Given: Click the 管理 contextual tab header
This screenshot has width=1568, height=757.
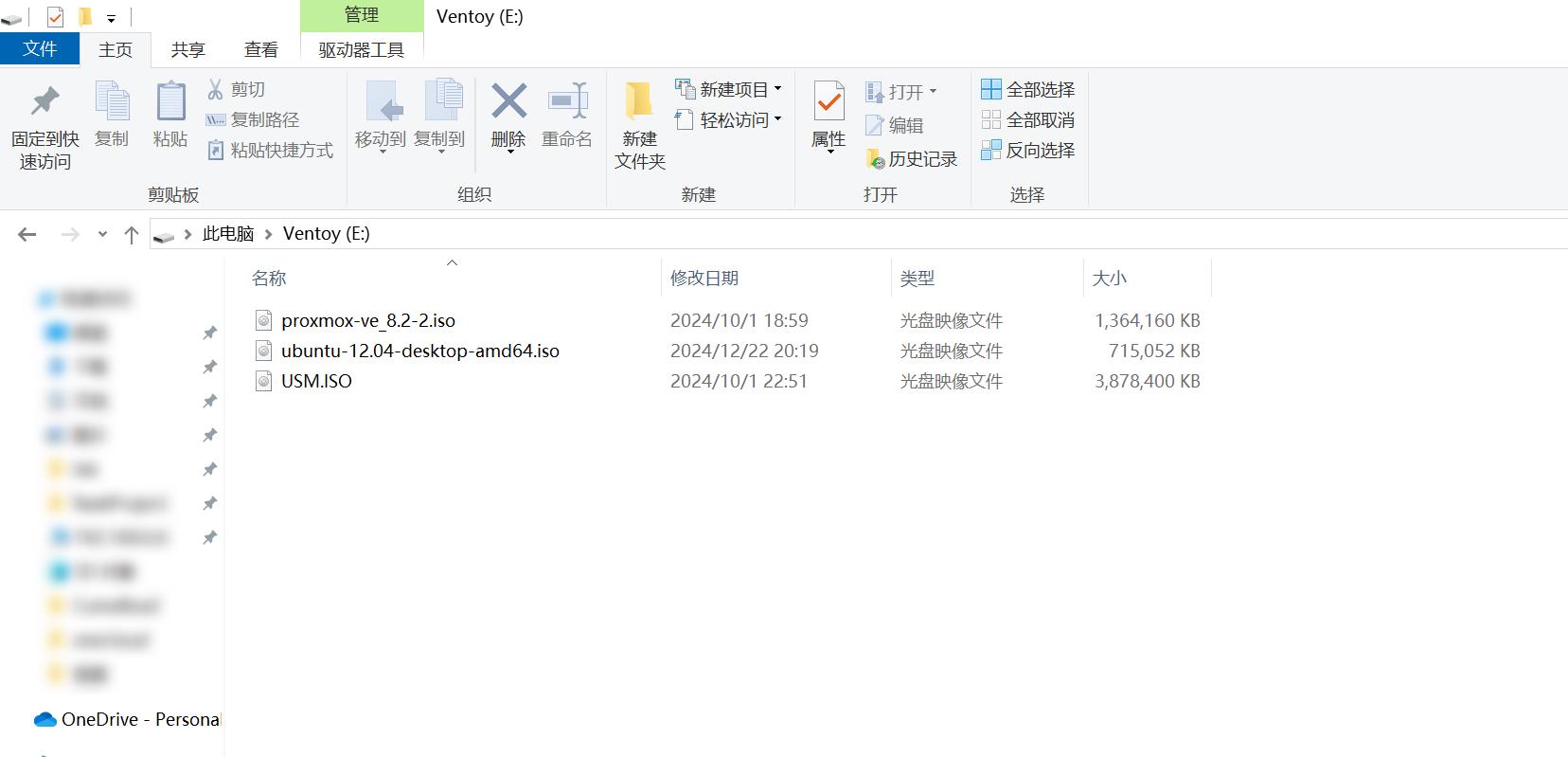Looking at the screenshot, I should tap(362, 15).
